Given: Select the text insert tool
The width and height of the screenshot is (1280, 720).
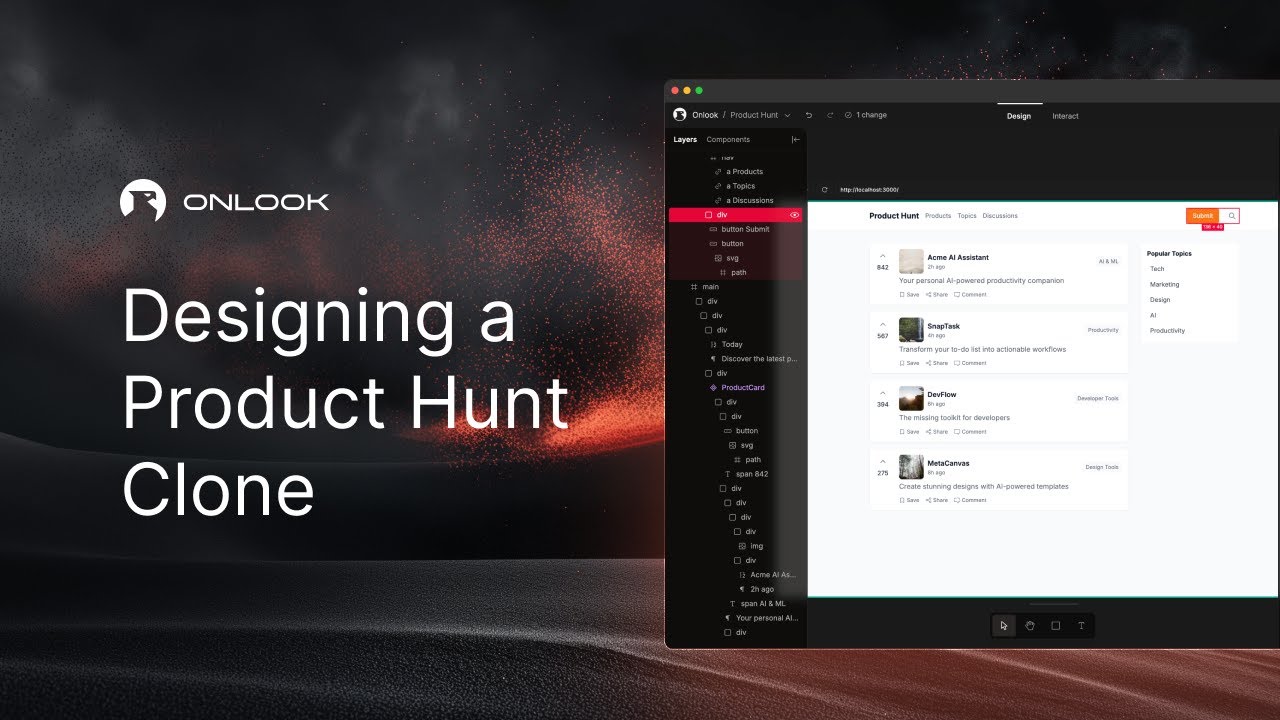Looking at the screenshot, I should (x=1081, y=626).
